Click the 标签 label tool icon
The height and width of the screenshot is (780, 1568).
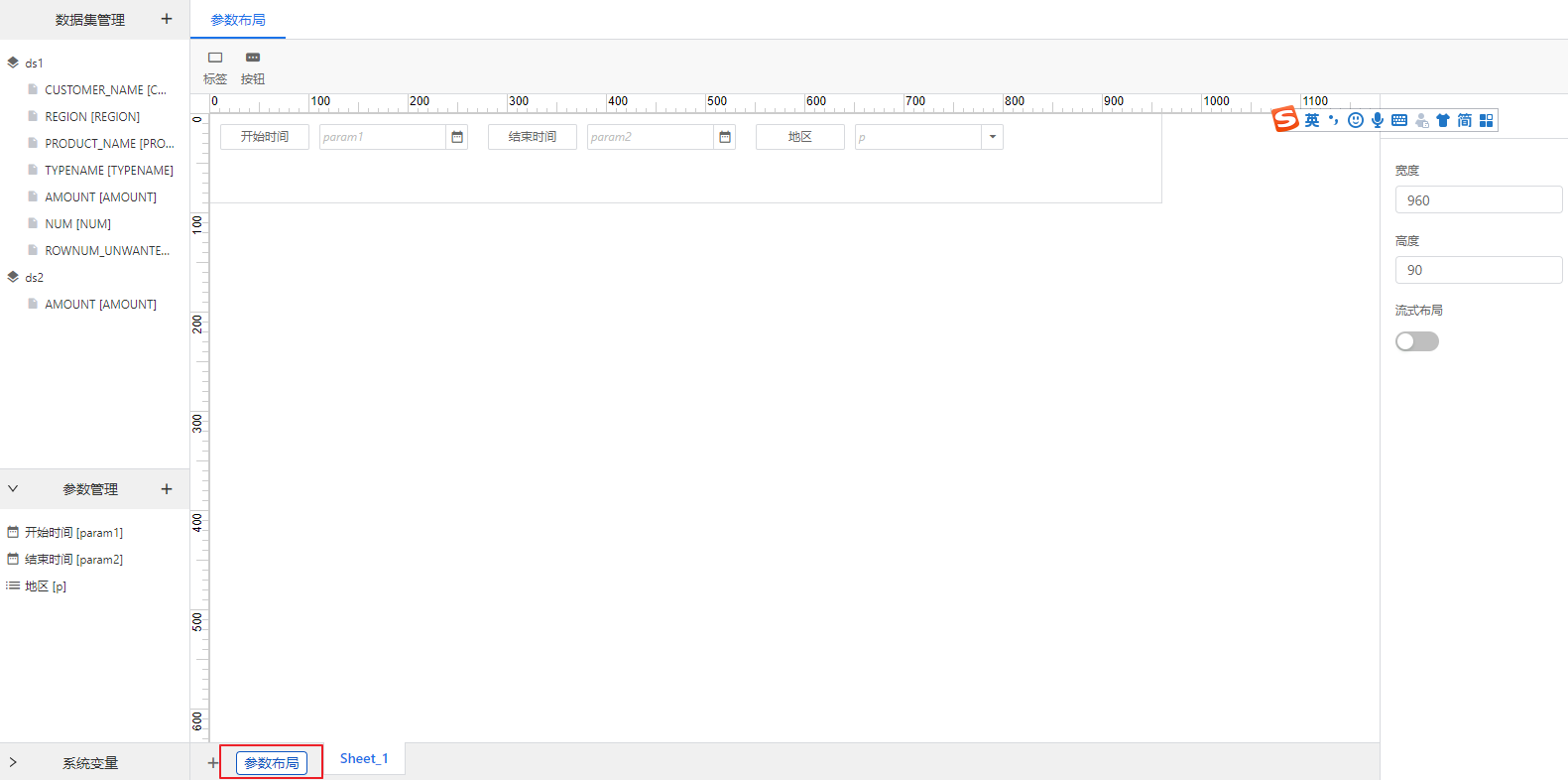pos(215,59)
